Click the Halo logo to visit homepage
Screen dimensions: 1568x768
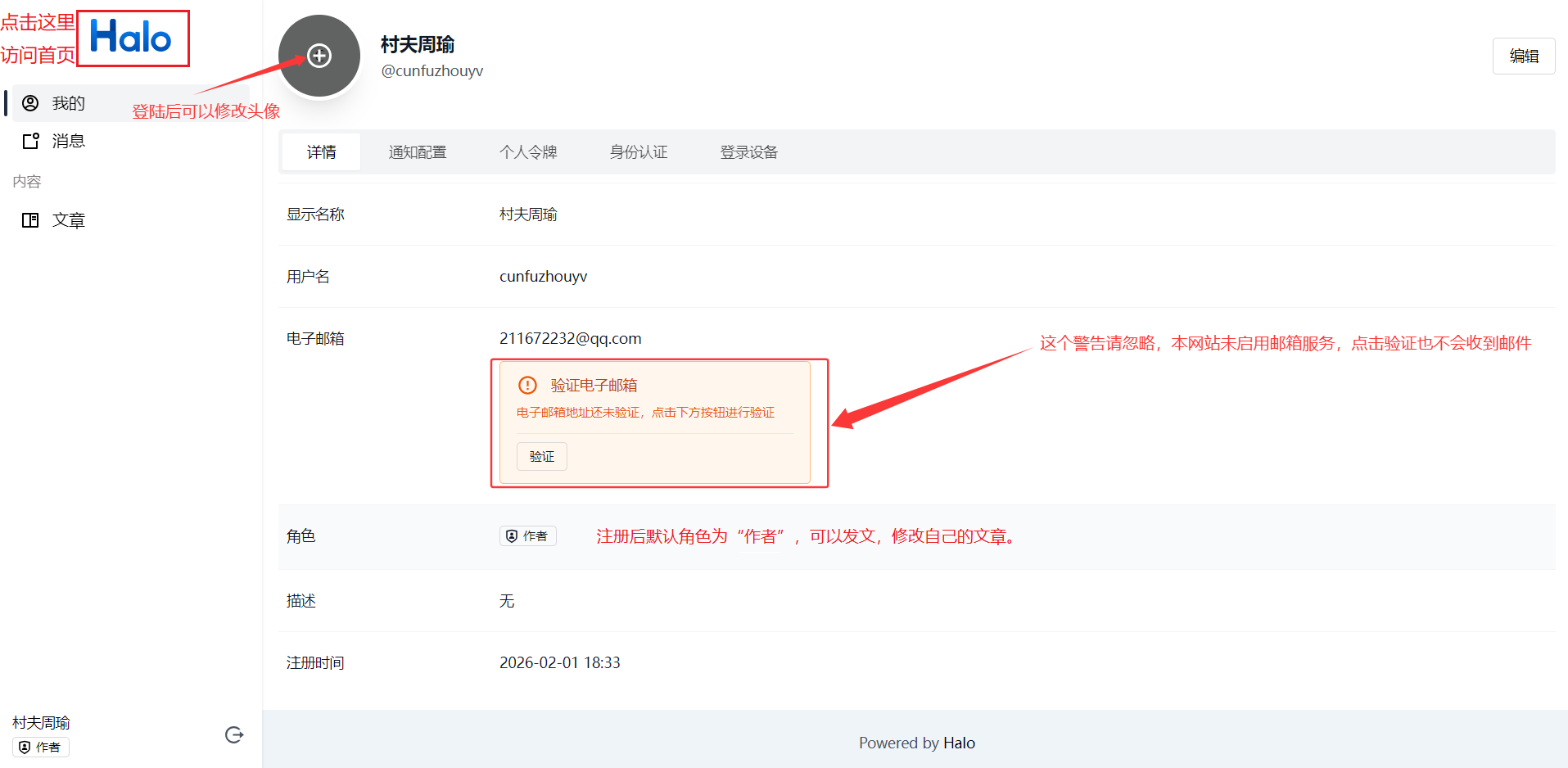[x=131, y=38]
